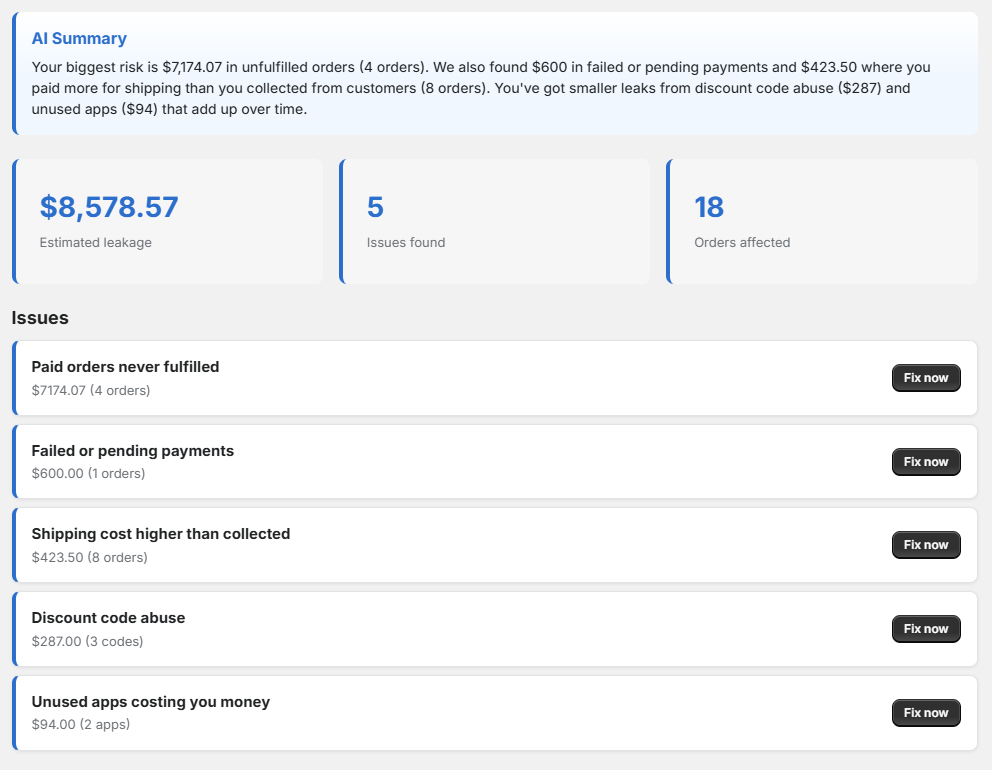992x770 pixels.
Task: Click Fix now for Unused apps costing money
Action: [926, 713]
